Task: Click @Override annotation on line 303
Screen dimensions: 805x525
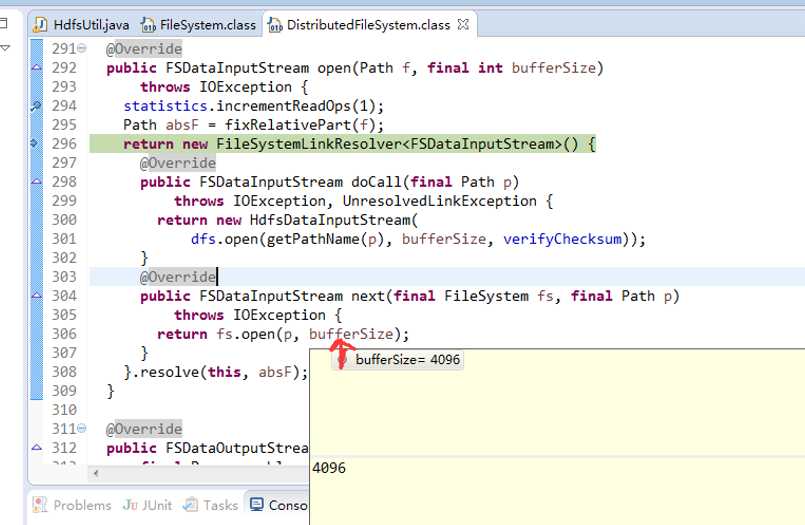Action: (178, 277)
